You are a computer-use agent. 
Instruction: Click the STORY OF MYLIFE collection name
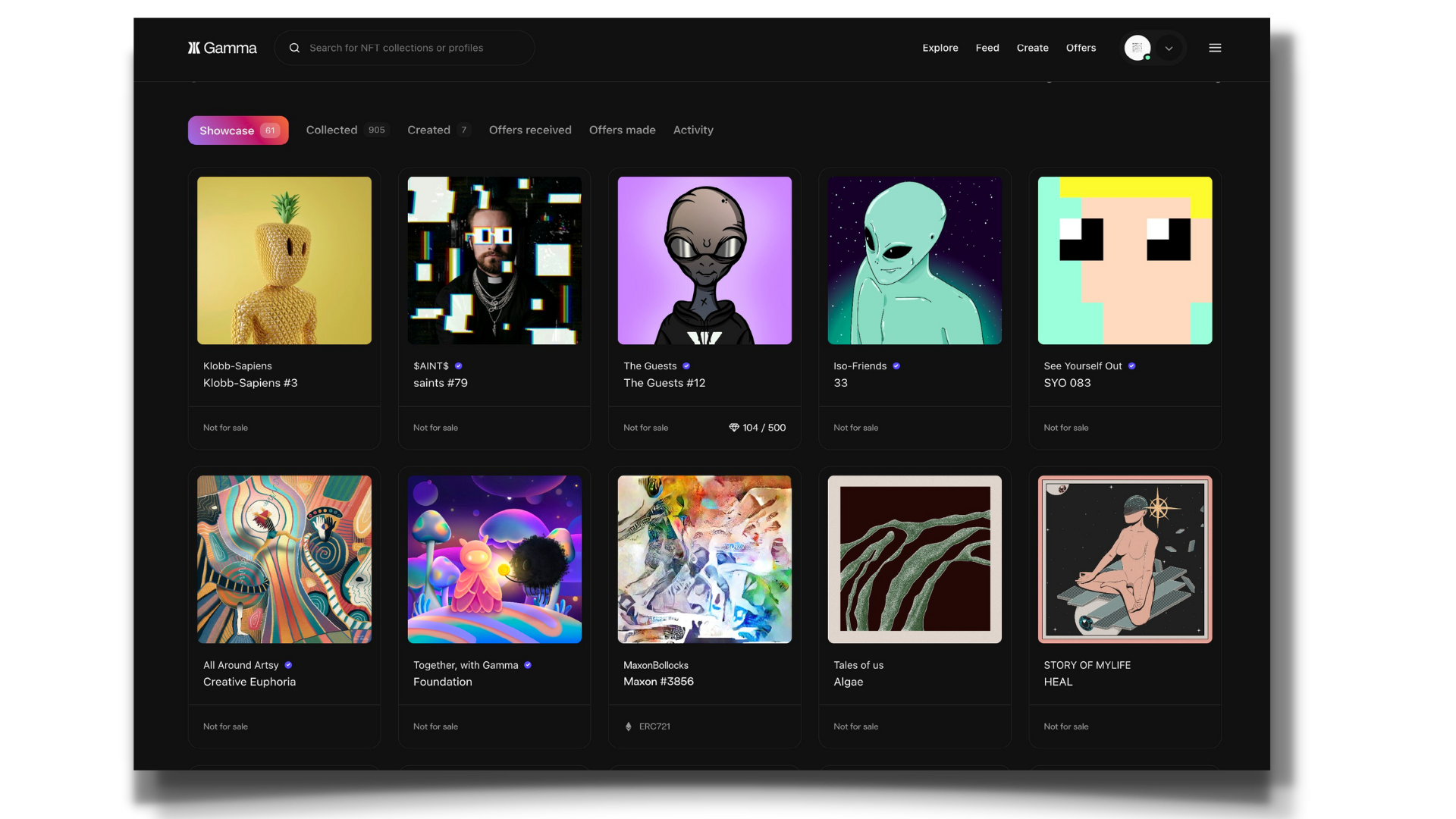point(1087,665)
